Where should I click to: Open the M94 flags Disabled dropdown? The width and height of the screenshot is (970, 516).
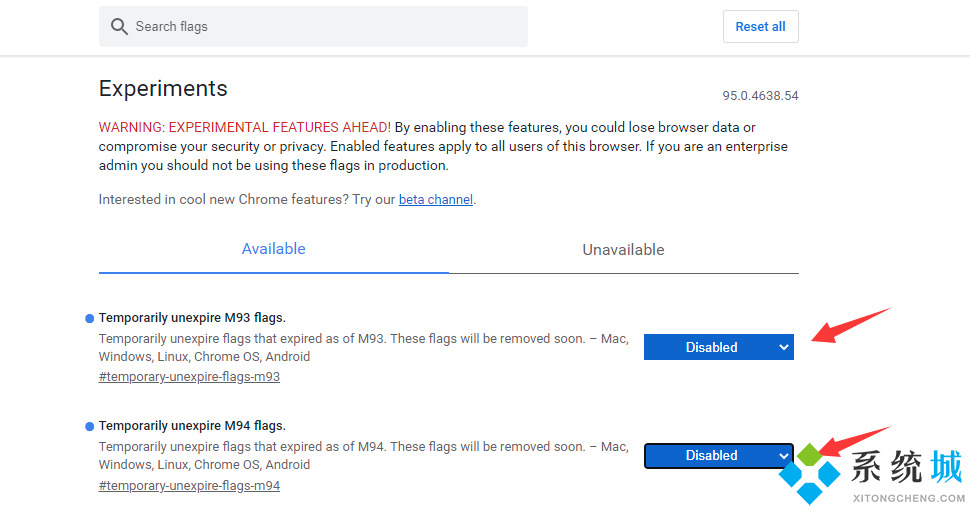click(x=711, y=455)
